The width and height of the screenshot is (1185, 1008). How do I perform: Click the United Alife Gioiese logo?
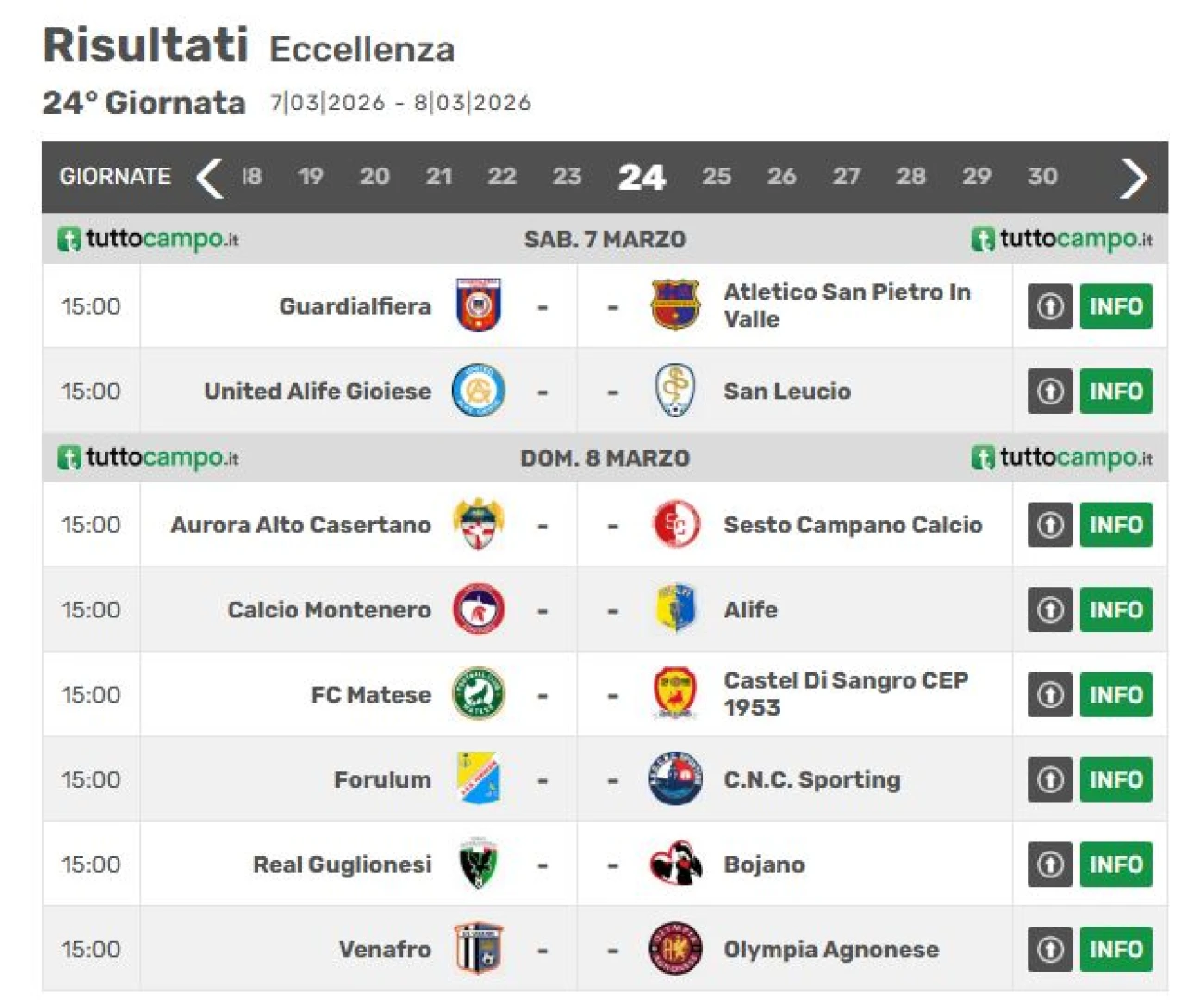[x=478, y=391]
